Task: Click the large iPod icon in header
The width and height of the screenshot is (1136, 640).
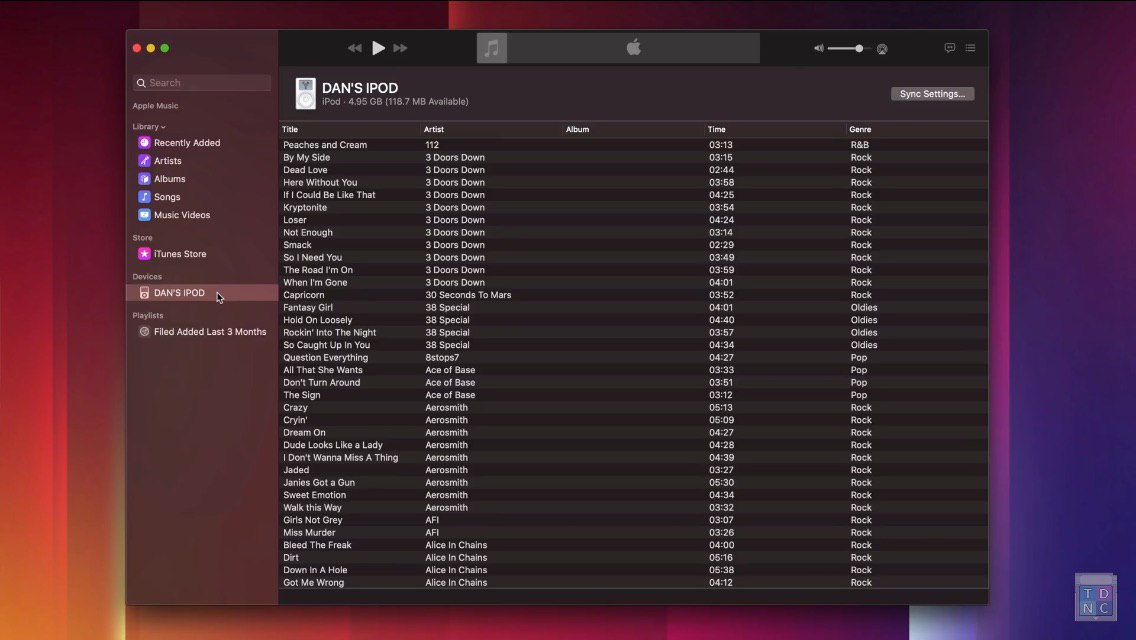Action: click(306, 93)
